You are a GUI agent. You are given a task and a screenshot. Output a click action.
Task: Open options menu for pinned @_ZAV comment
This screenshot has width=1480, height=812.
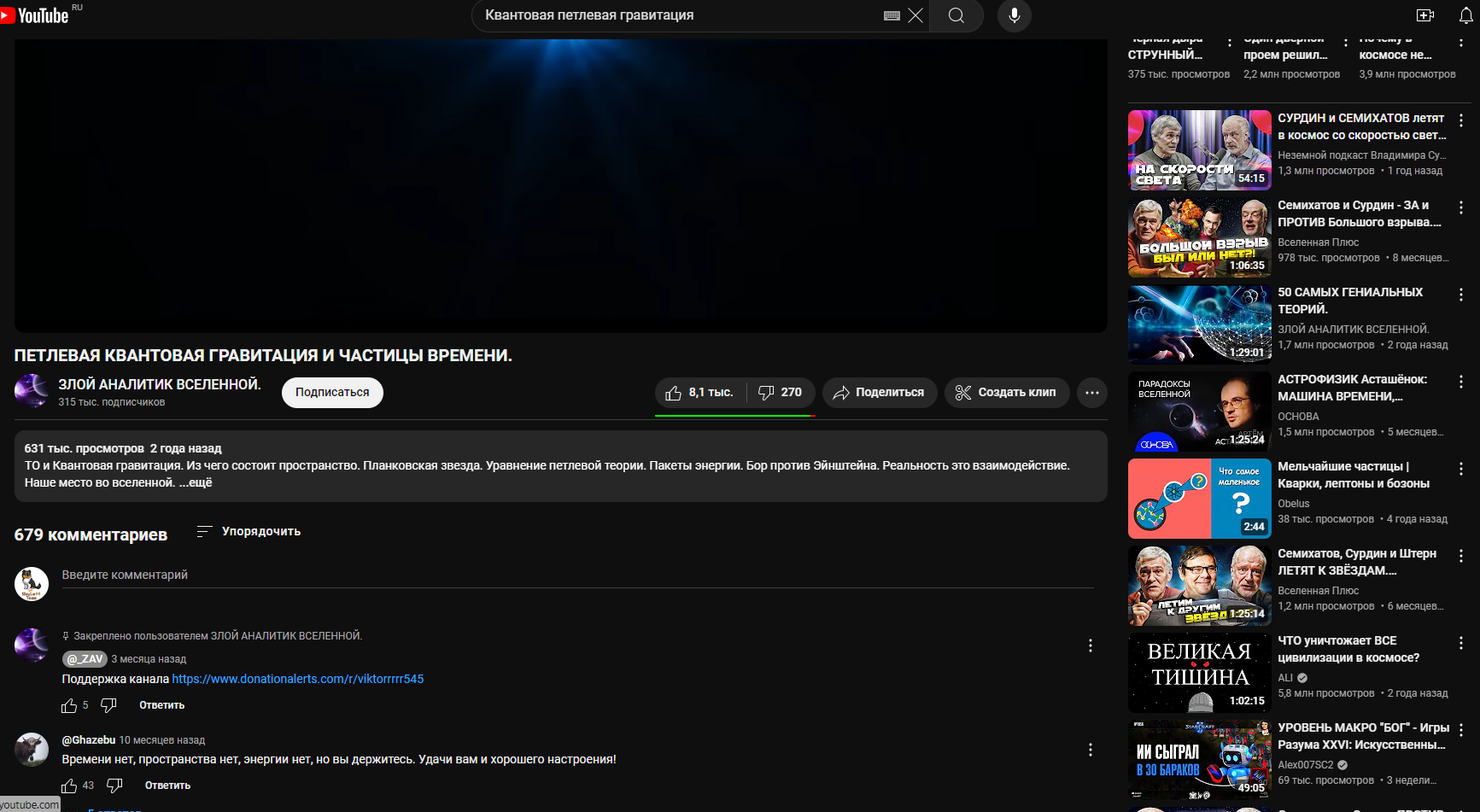click(1090, 646)
